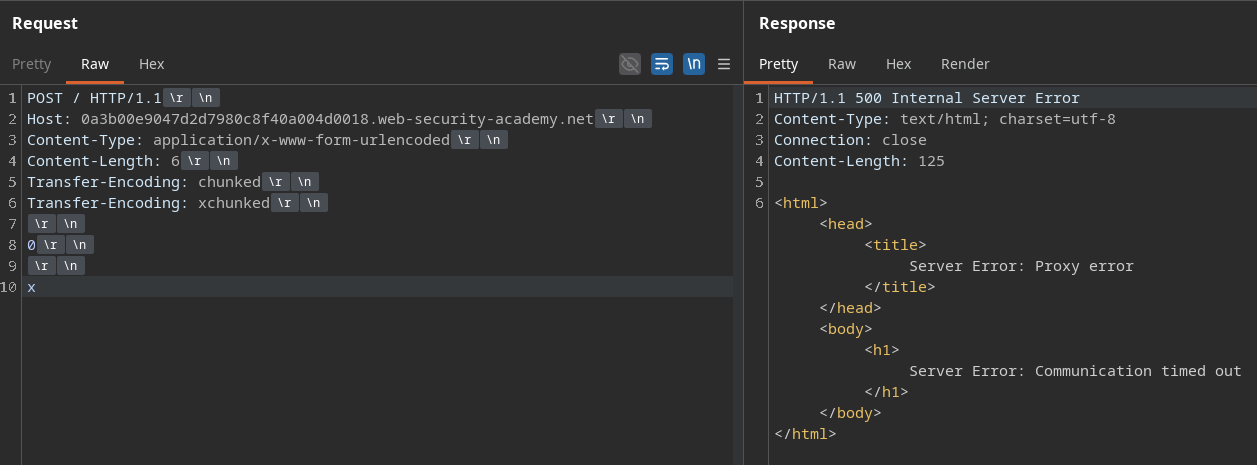Click the opening <title> tag
Screen dimensions: 1257x465
pyautogui.click(x=895, y=245)
